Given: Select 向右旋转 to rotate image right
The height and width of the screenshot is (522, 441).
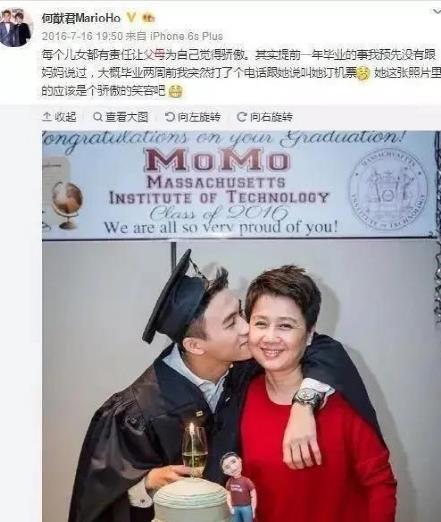Looking at the screenshot, I should click(265, 117).
